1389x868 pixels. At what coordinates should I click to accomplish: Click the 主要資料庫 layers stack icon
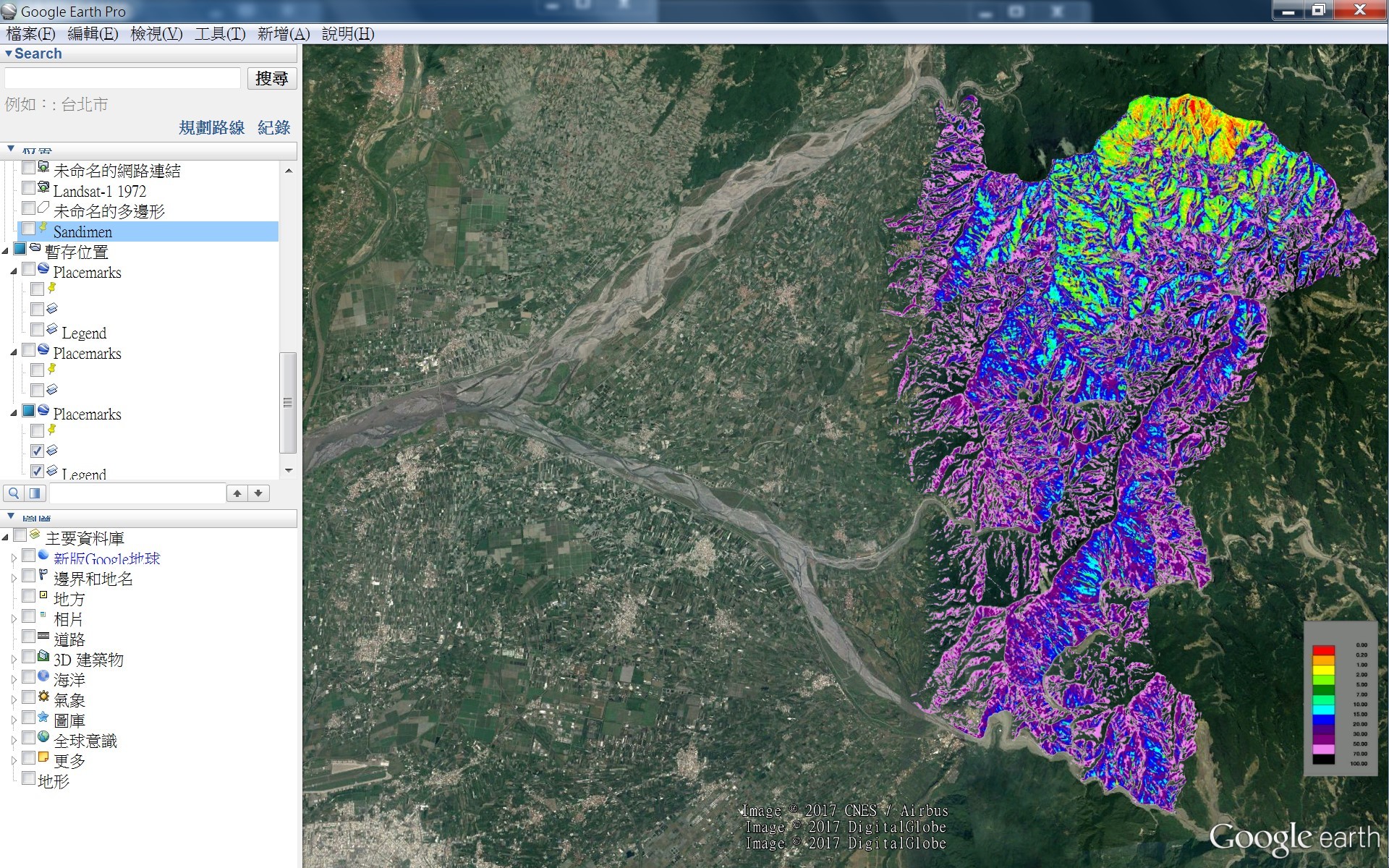(35, 535)
